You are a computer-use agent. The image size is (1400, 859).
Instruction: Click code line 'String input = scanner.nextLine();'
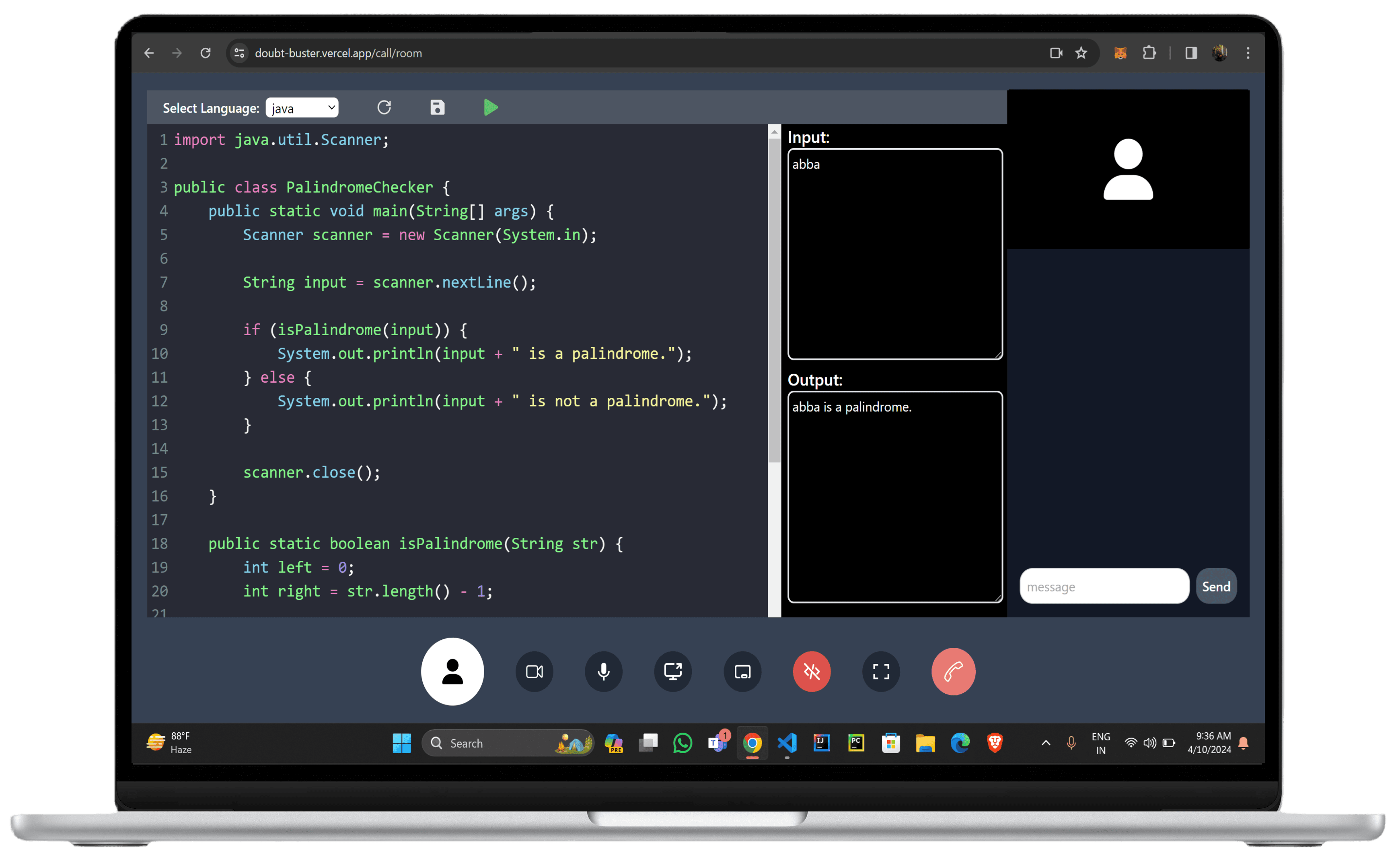[x=390, y=282]
